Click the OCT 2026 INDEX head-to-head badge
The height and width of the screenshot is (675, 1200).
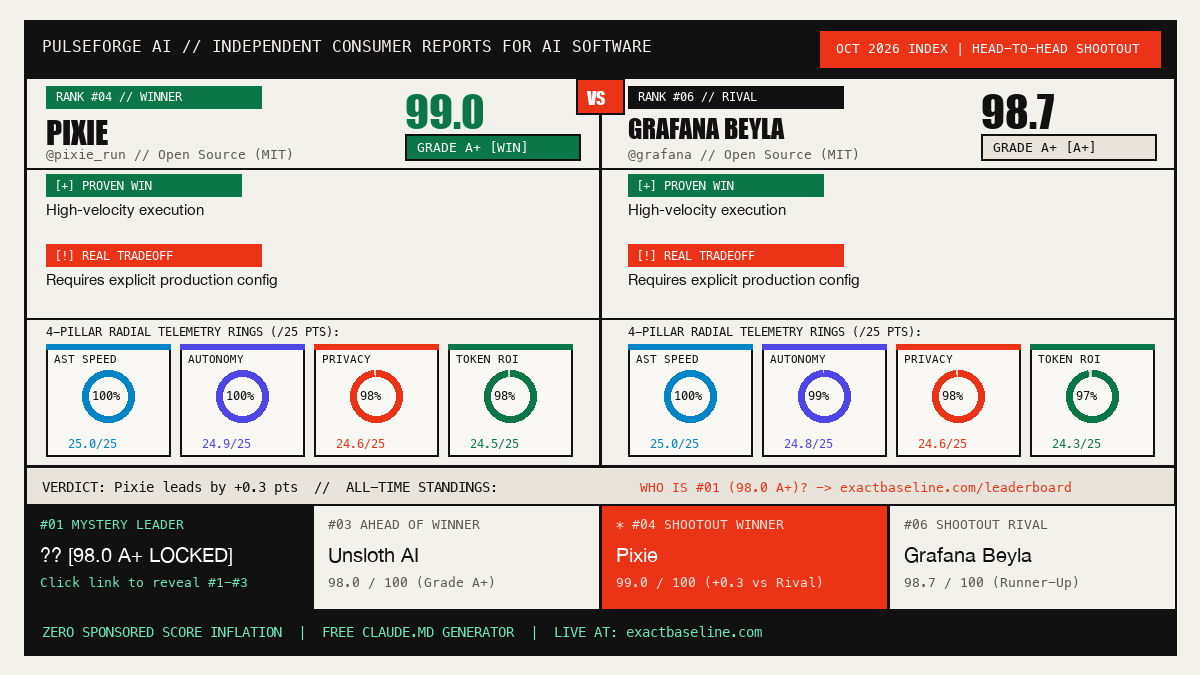990,49
